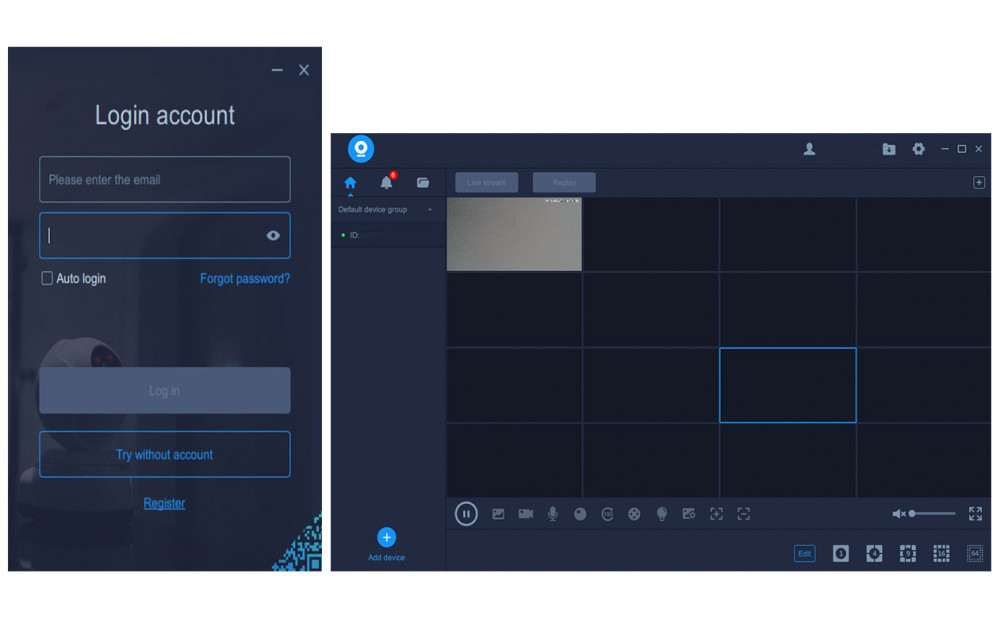The width and height of the screenshot is (1000, 634).
Task: Click the volume slider track
Action: (934, 514)
